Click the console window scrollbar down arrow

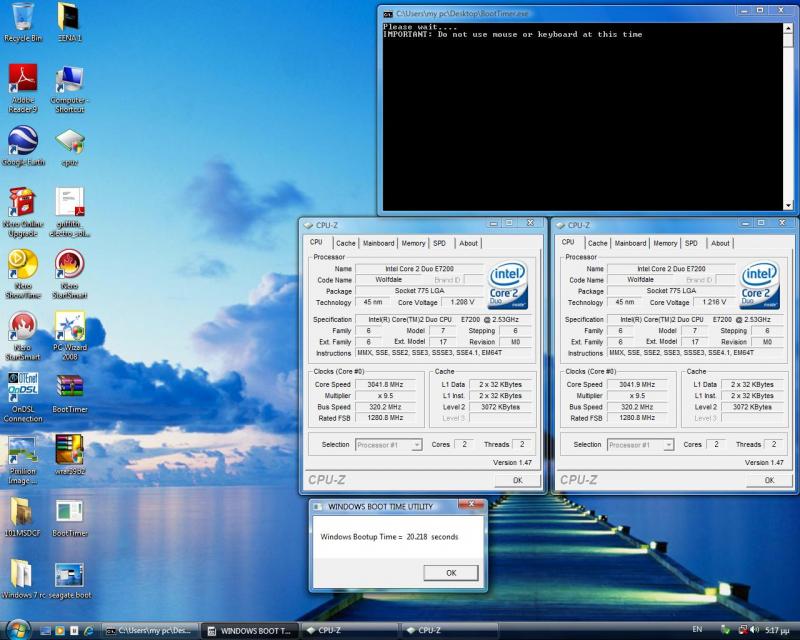(788, 205)
